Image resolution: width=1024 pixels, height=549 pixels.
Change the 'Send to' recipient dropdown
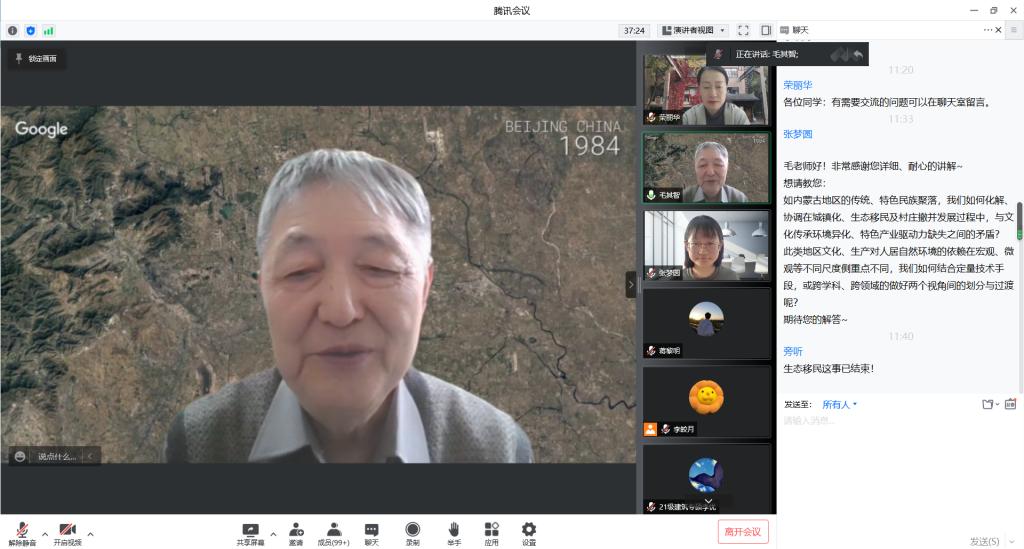pos(839,404)
